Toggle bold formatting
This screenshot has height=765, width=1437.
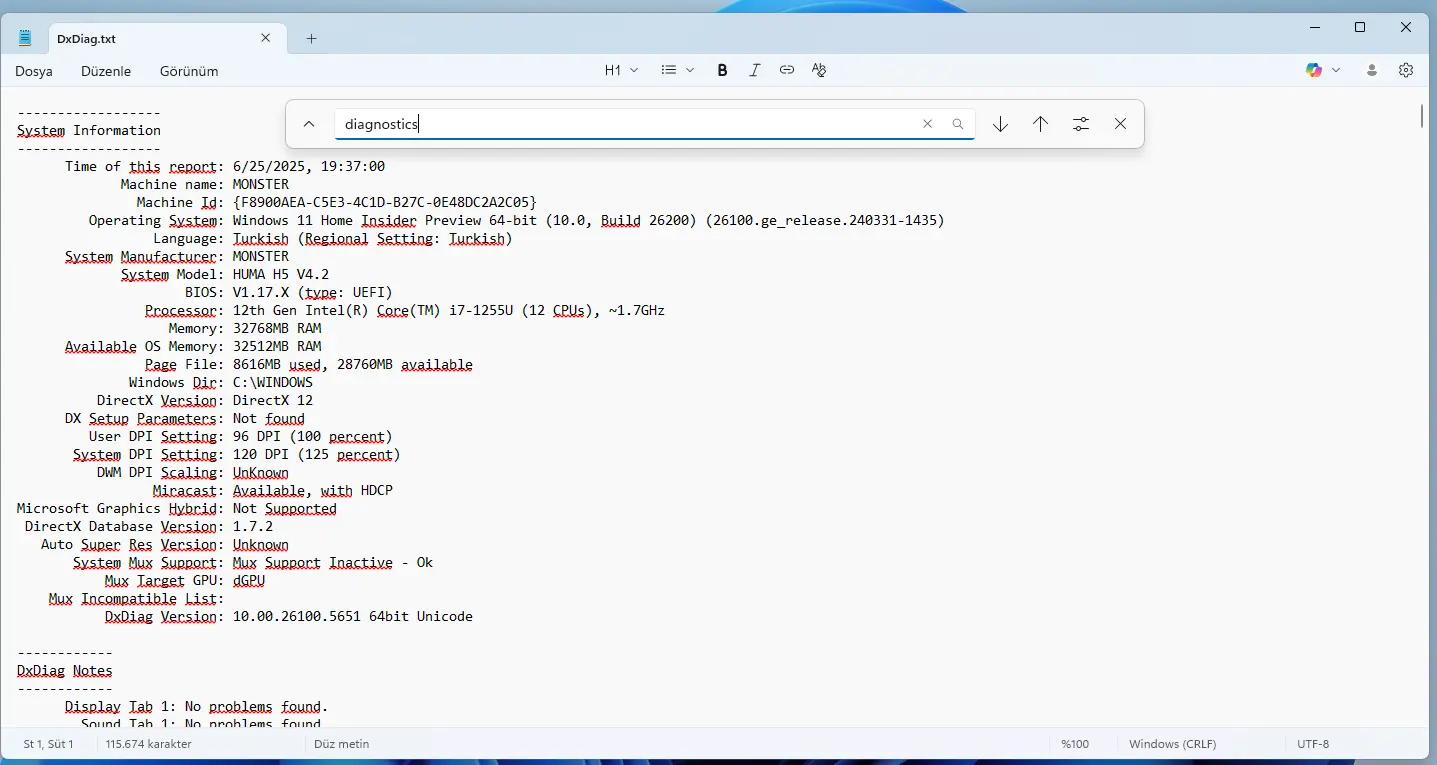722,70
